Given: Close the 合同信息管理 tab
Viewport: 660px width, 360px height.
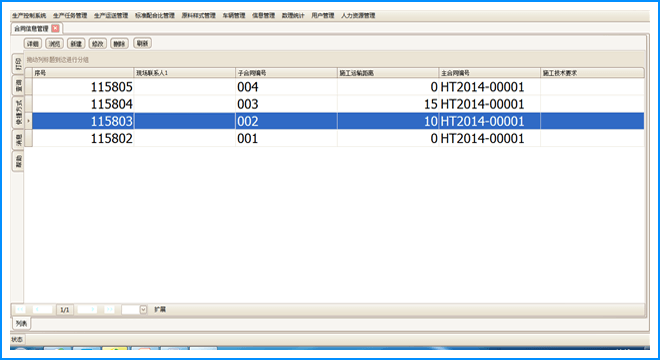Looking at the screenshot, I should pyautogui.click(x=55, y=28).
